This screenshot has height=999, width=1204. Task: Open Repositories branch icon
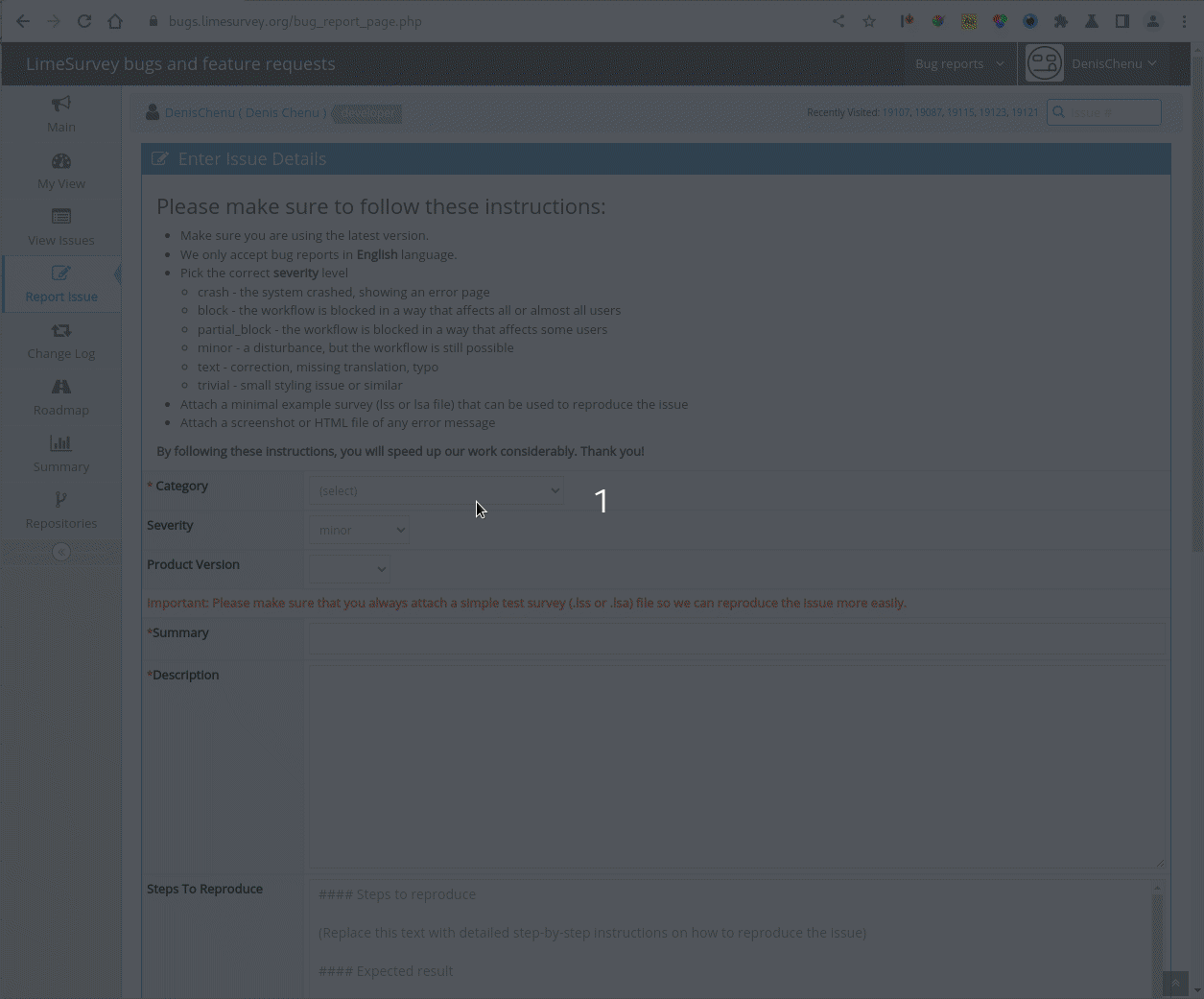coord(61,500)
